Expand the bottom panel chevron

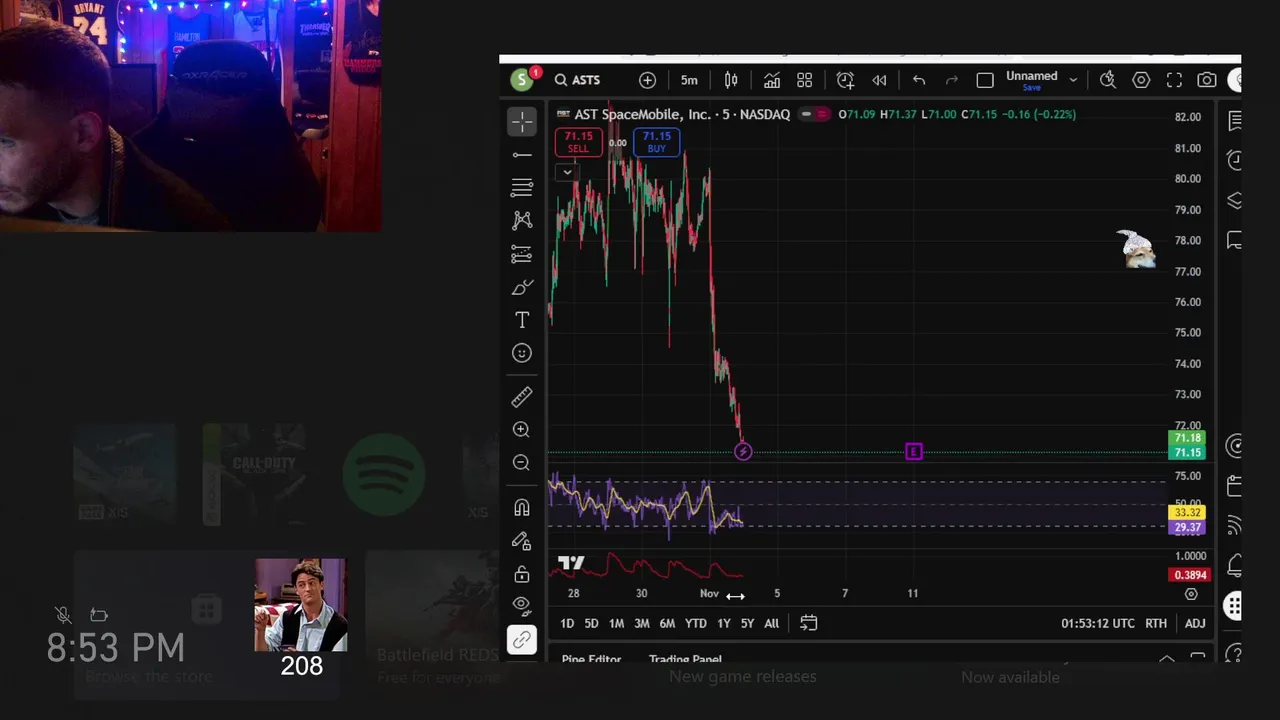click(1166, 659)
